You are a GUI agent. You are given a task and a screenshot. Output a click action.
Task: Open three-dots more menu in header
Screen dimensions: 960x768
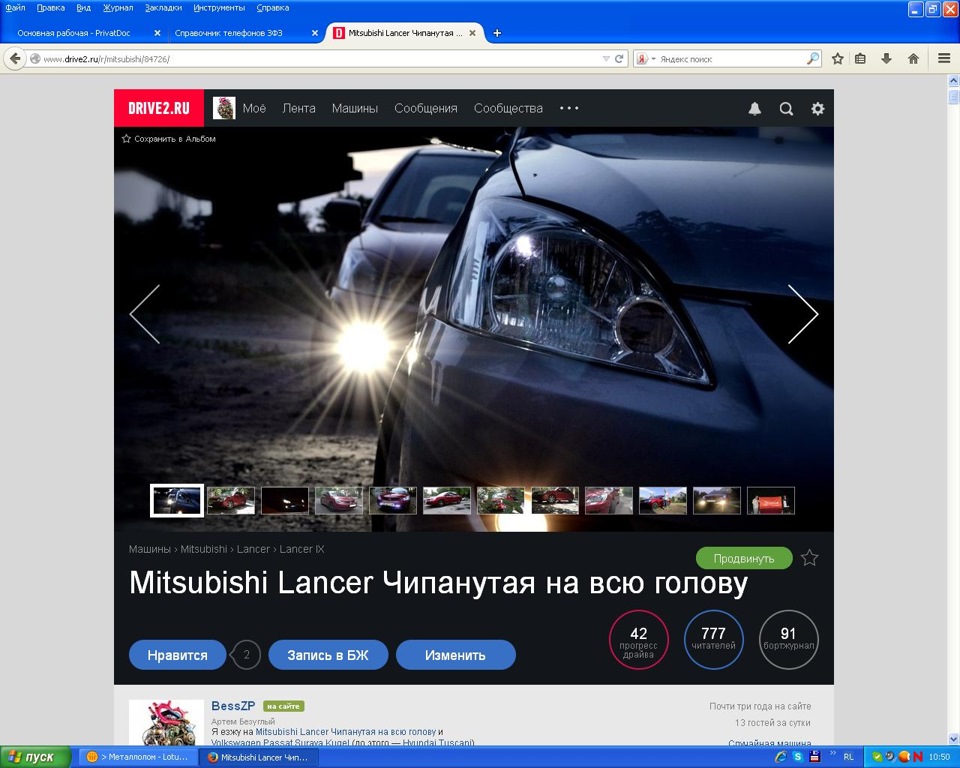[569, 108]
